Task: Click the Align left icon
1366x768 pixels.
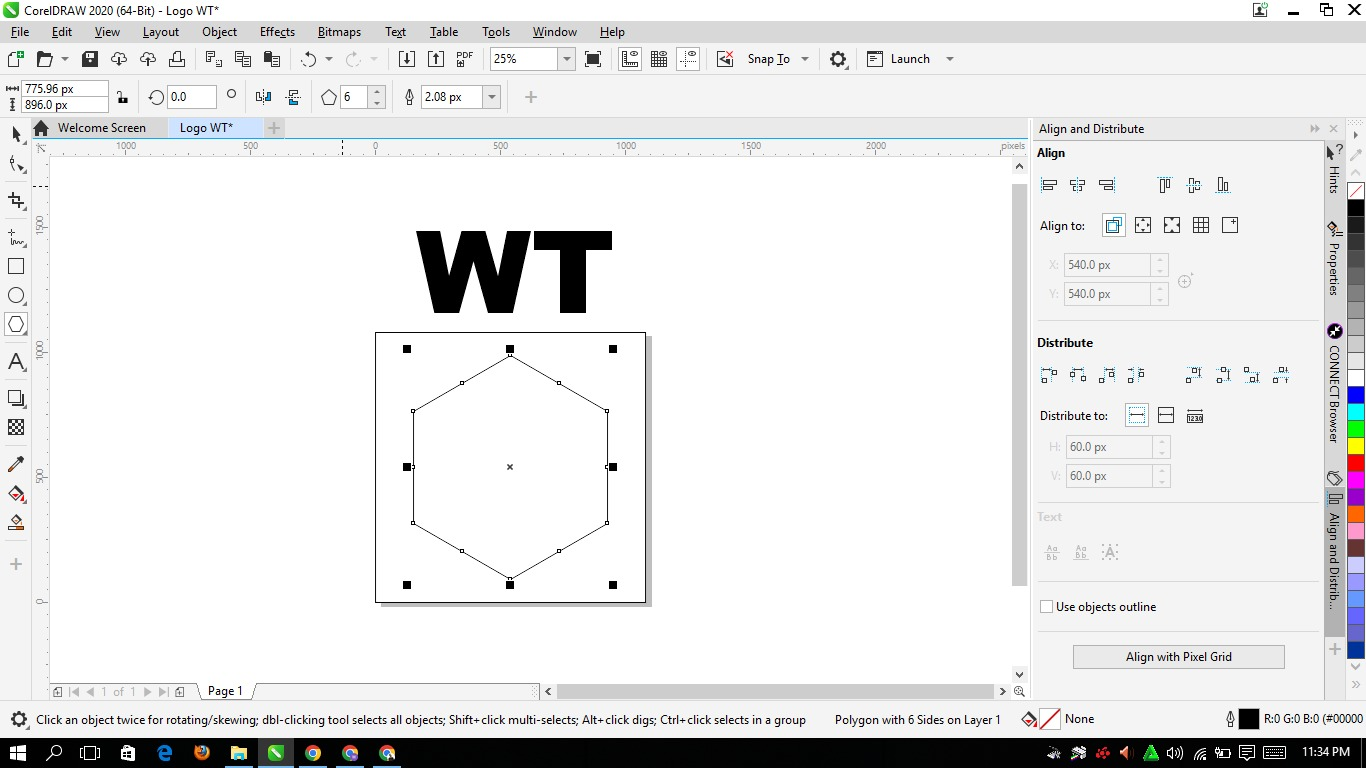Action: 1049,185
